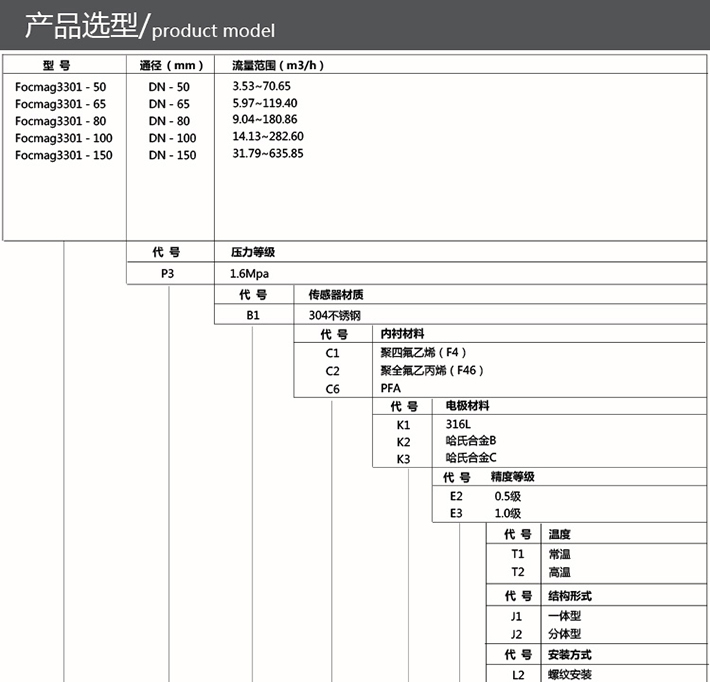Choose the 聚四氟乙烯 (F4) lining material
The width and height of the screenshot is (710, 682).
[423, 353]
